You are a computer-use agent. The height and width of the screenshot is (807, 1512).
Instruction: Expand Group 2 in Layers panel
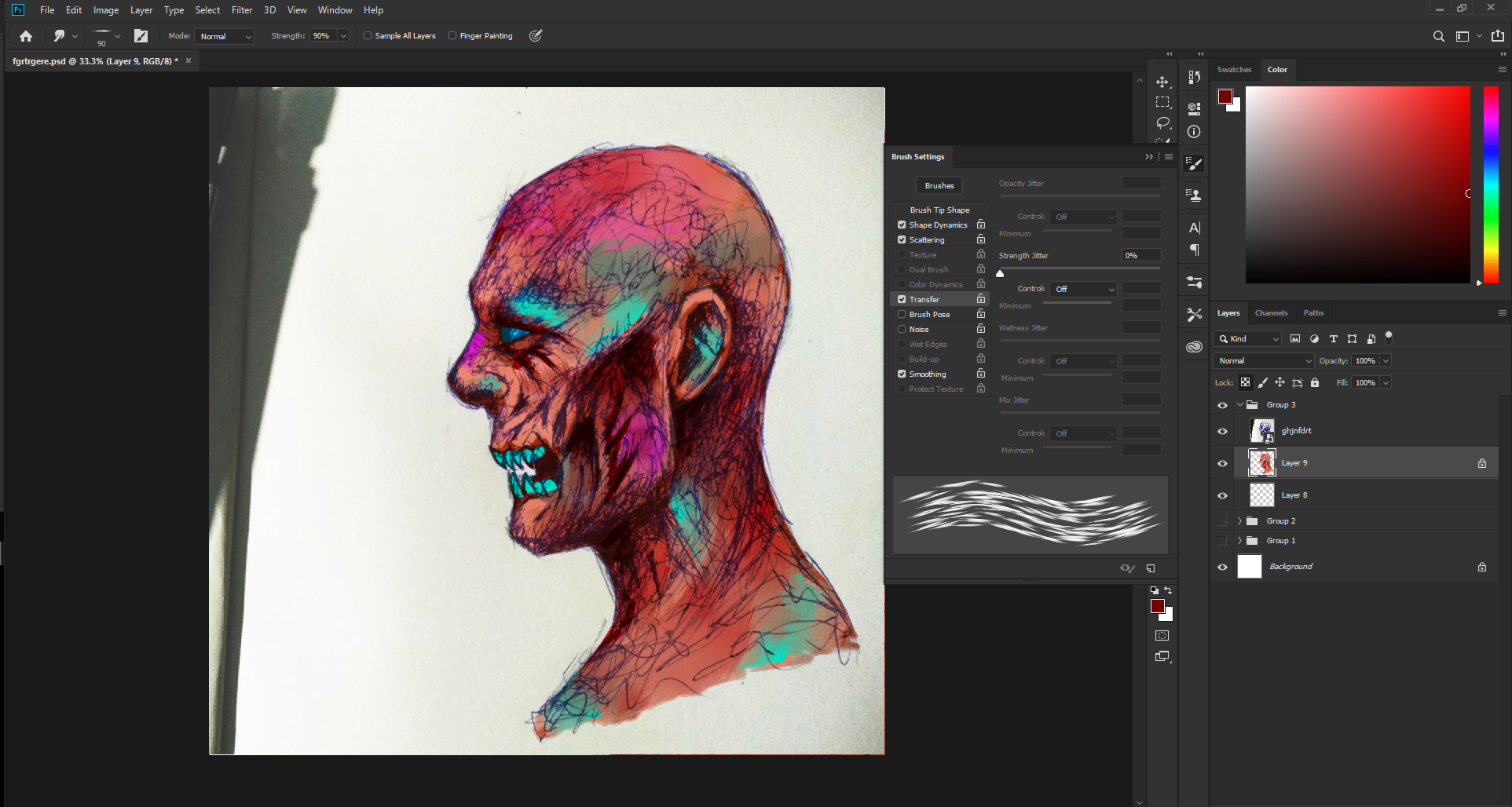coord(1240,521)
